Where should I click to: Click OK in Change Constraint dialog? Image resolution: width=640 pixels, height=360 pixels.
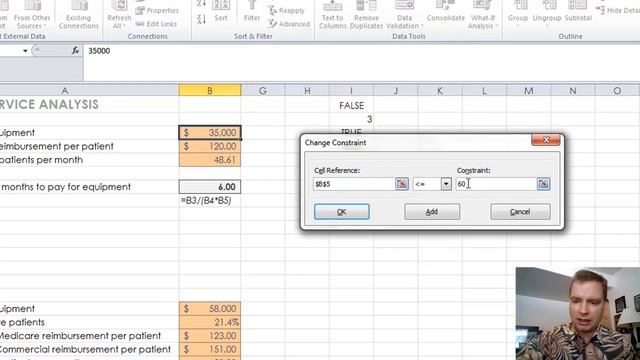click(x=342, y=211)
